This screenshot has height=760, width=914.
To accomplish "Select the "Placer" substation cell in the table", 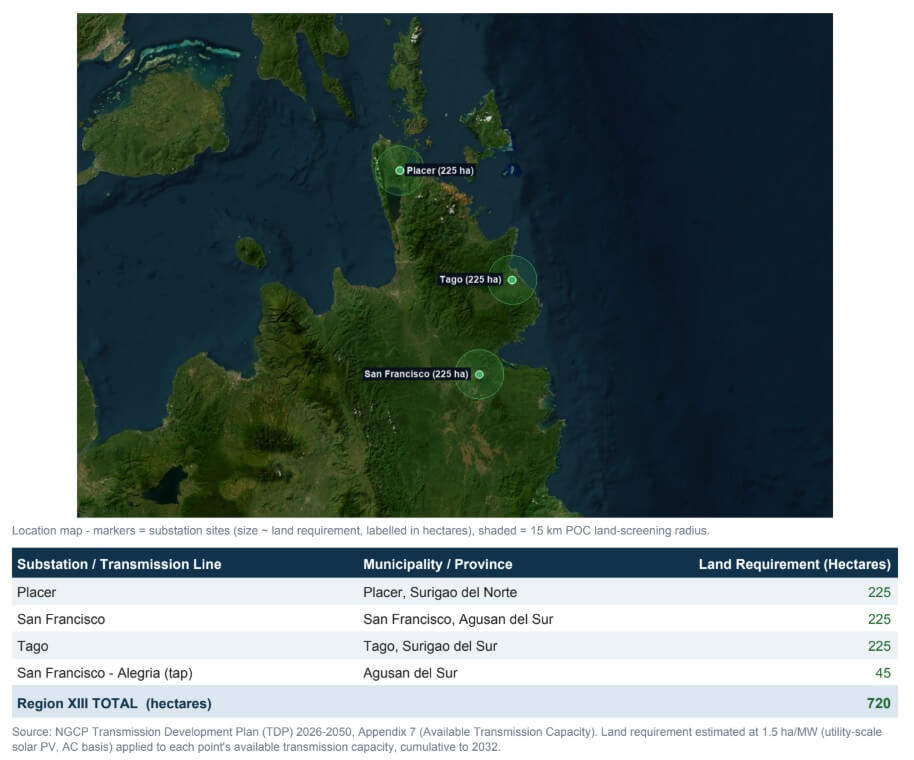I will [36, 592].
